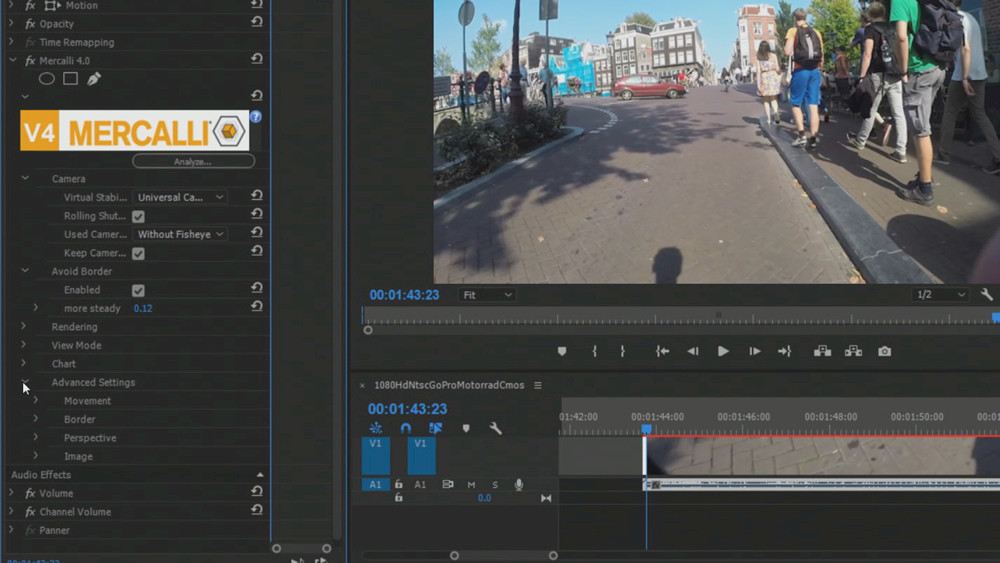
Task: Click the timeline panel timecode field
Action: pyautogui.click(x=407, y=409)
